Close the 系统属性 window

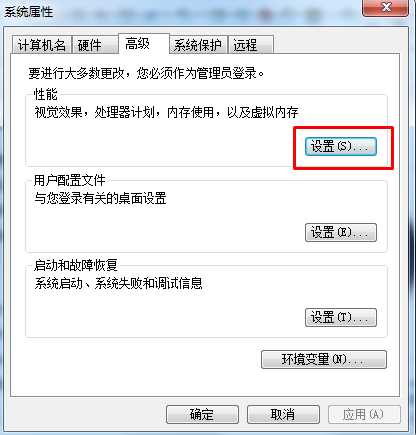pos(386,8)
